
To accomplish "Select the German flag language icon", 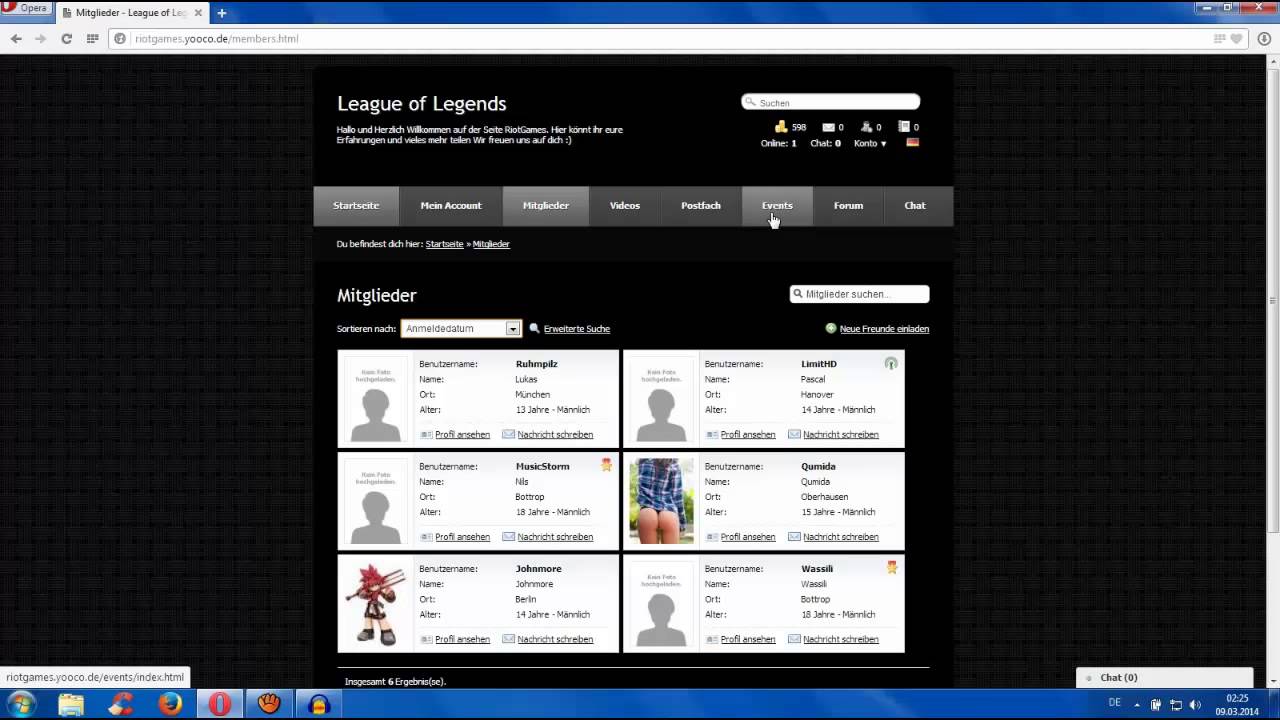I will (x=912, y=143).
